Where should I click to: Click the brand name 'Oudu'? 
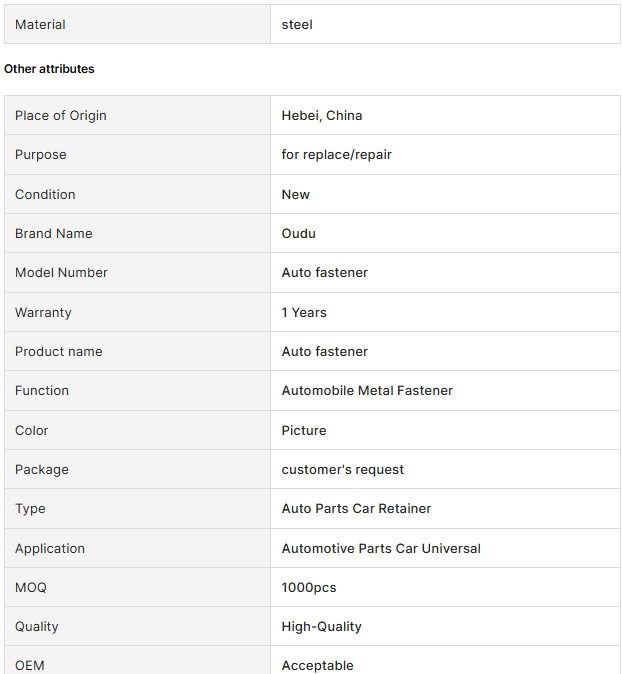tap(299, 233)
